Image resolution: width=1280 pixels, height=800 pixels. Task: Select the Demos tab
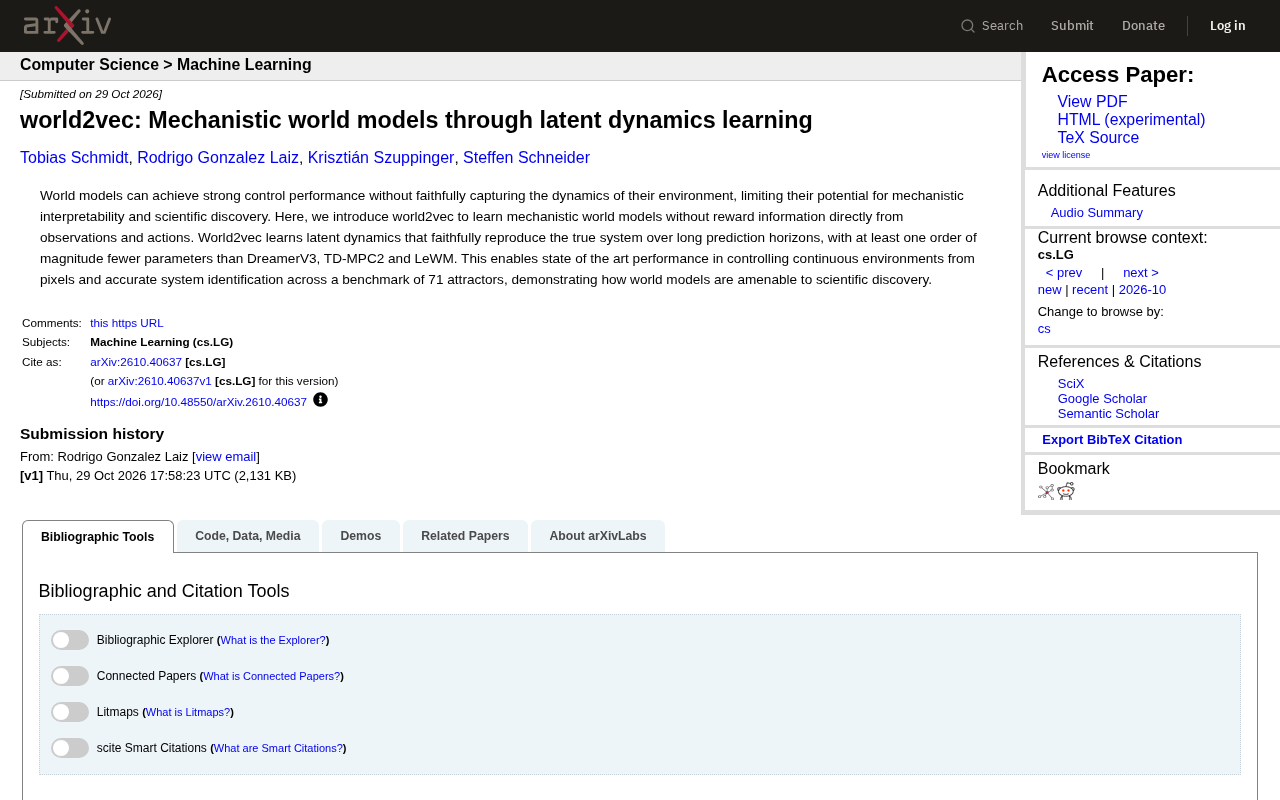click(361, 536)
